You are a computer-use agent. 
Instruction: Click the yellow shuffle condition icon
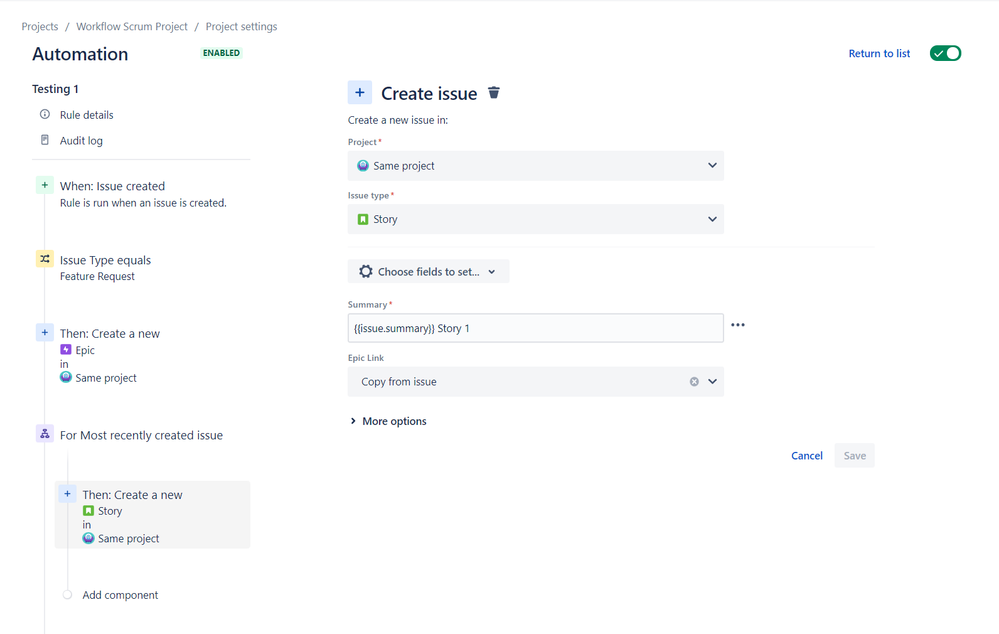[45, 259]
